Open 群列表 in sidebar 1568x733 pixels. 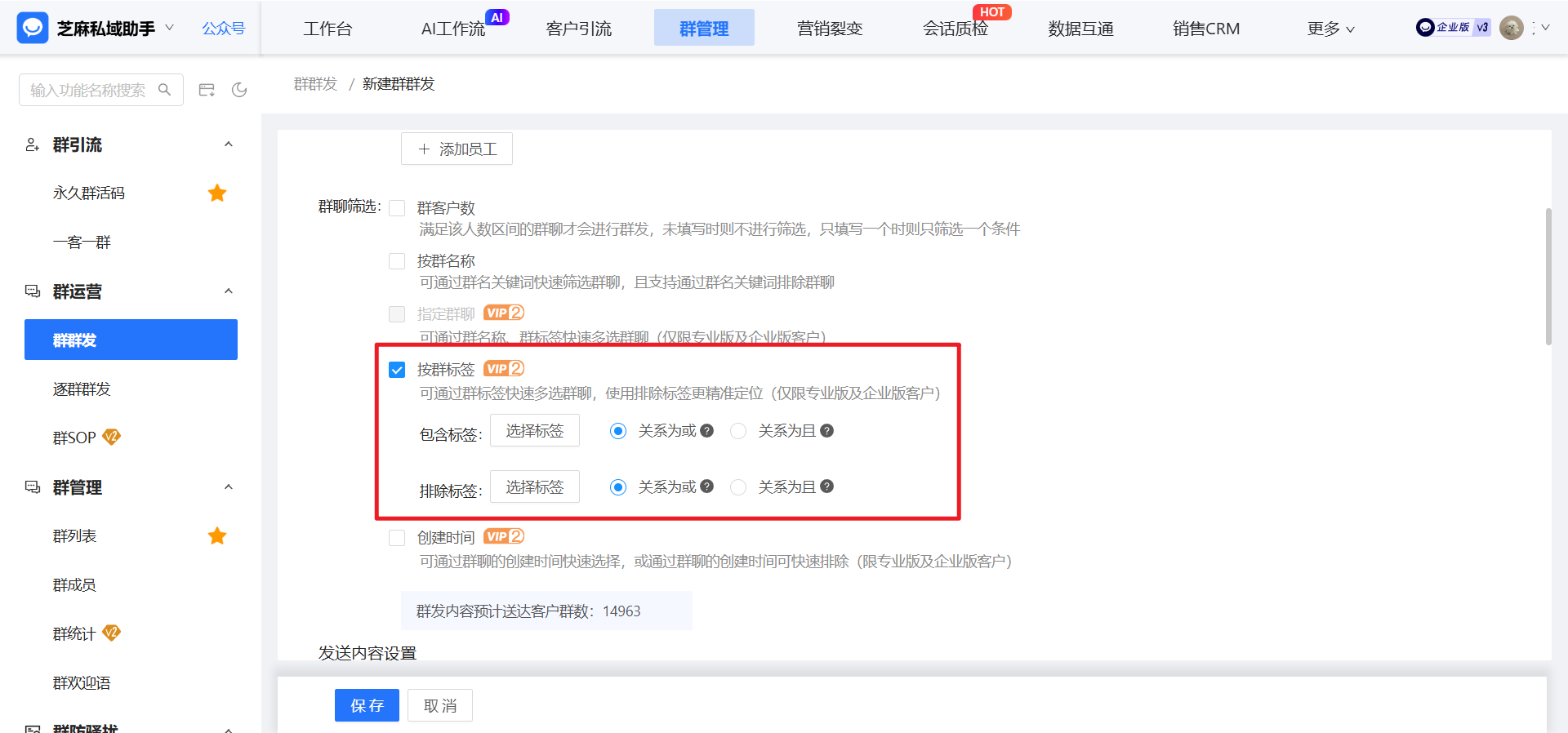(74, 536)
